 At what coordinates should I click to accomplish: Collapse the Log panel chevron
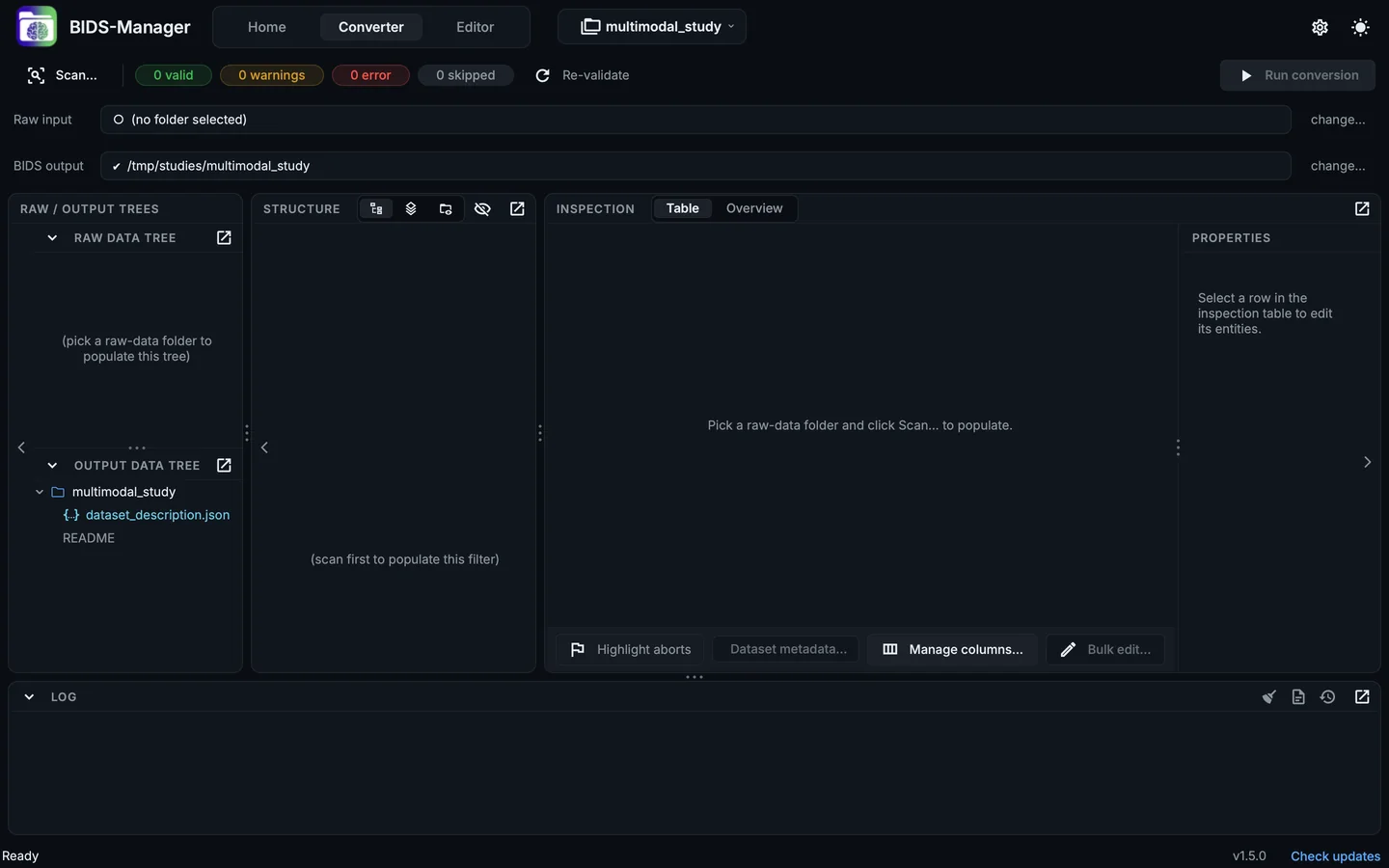pos(29,696)
